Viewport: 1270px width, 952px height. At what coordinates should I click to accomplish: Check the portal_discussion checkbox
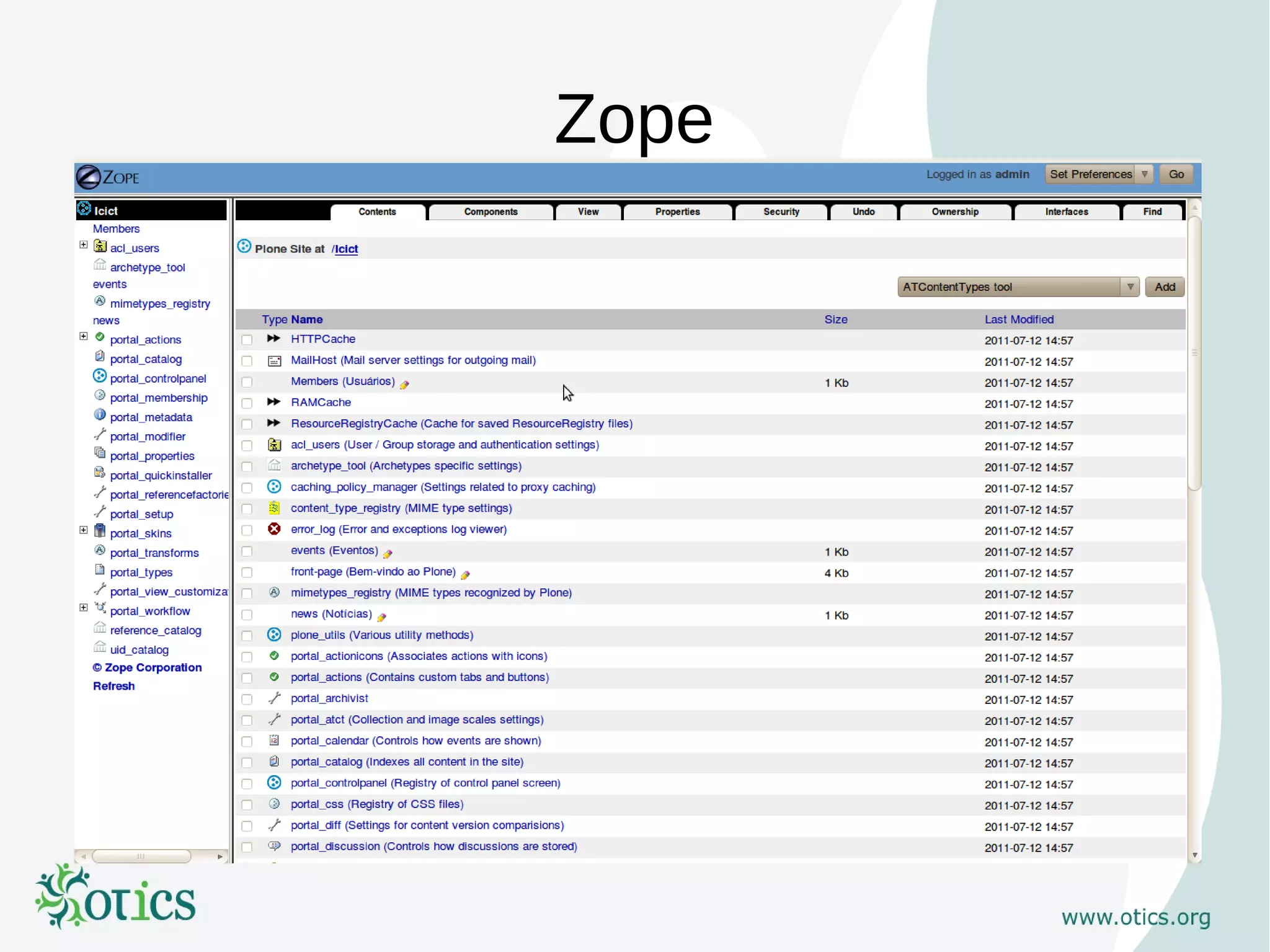point(247,847)
